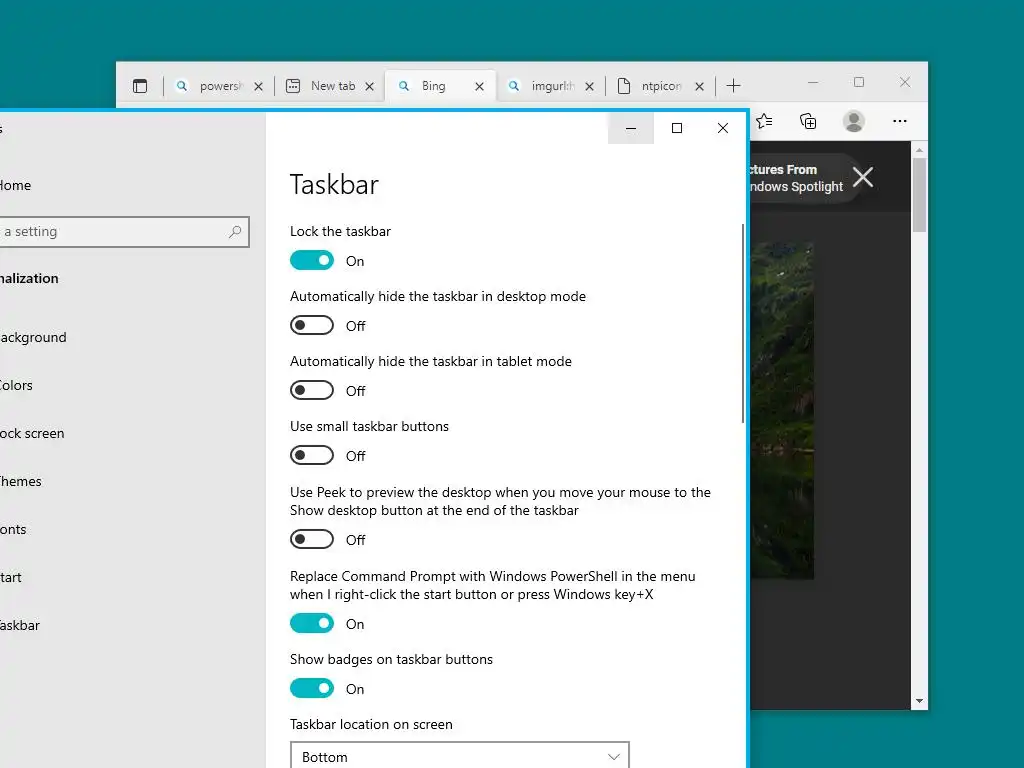The width and height of the screenshot is (1024, 768).
Task: Open Lock screen settings page
Action: [32, 434]
